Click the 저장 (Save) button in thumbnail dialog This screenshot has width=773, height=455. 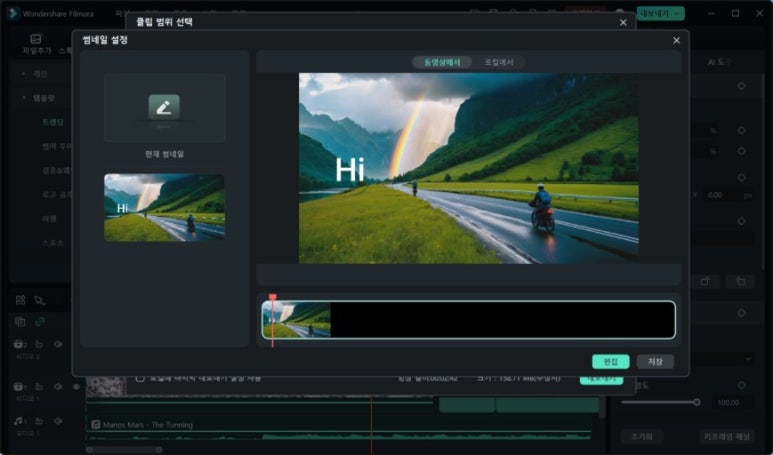[655, 362]
